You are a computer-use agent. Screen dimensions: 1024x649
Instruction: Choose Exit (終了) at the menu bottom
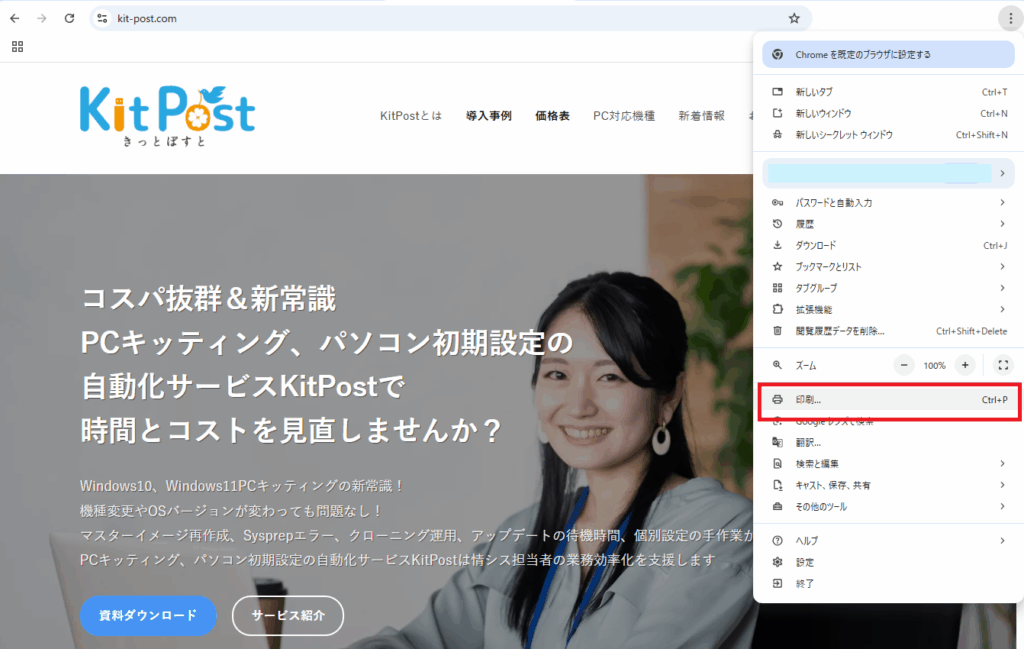888,584
